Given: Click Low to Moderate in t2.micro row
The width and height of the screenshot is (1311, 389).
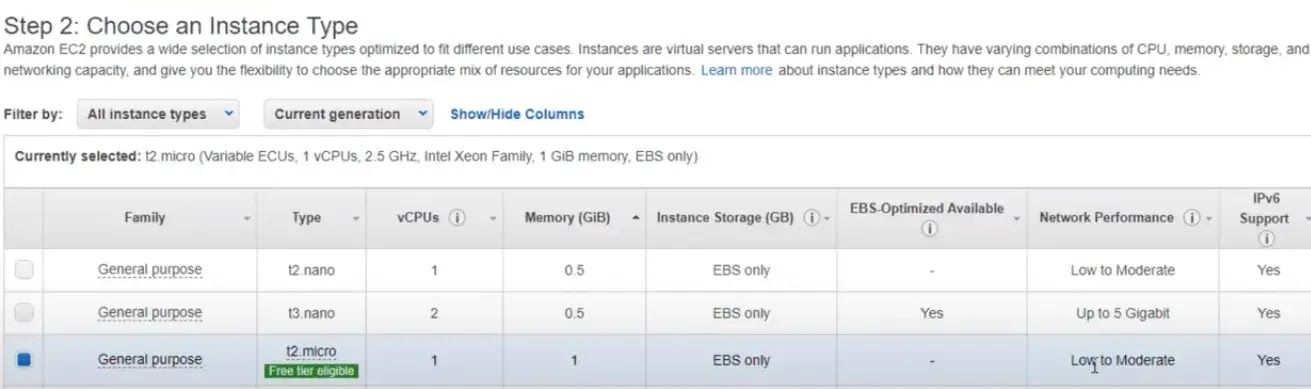Looking at the screenshot, I should coord(1123,360).
